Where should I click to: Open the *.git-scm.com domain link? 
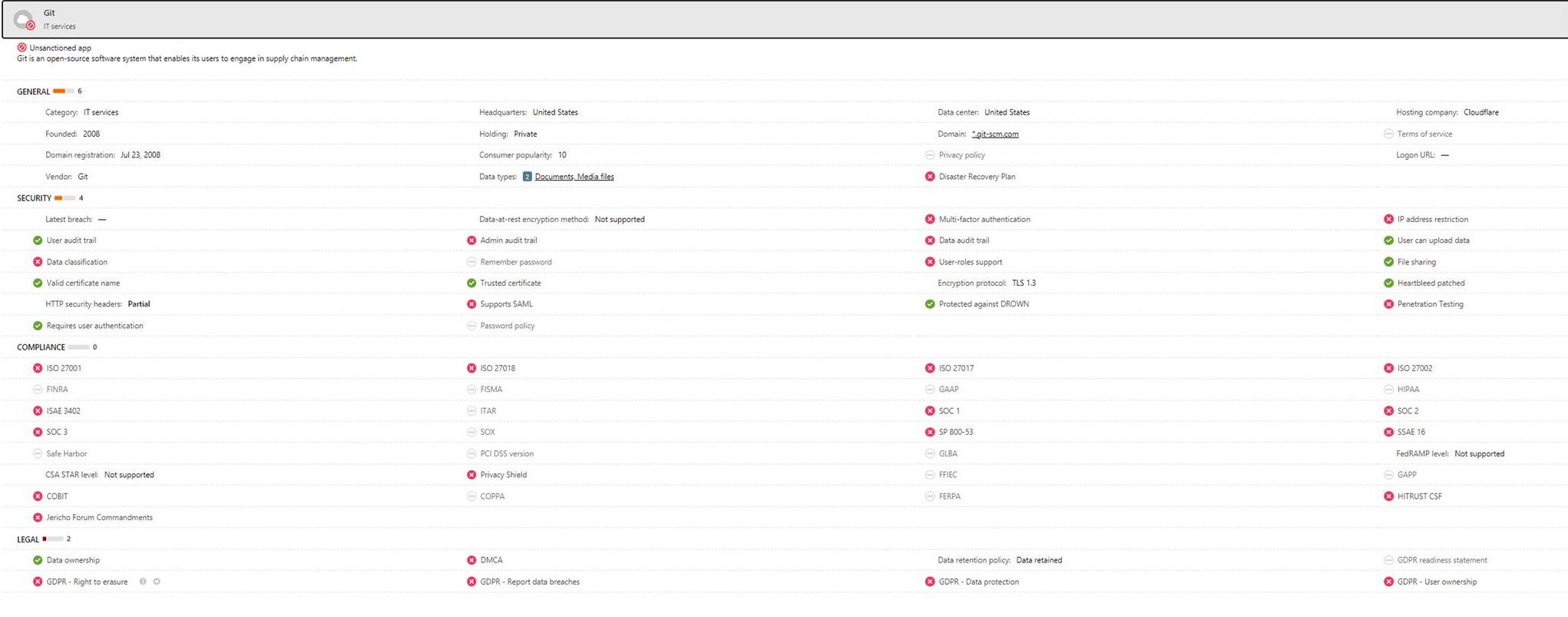[x=995, y=134]
